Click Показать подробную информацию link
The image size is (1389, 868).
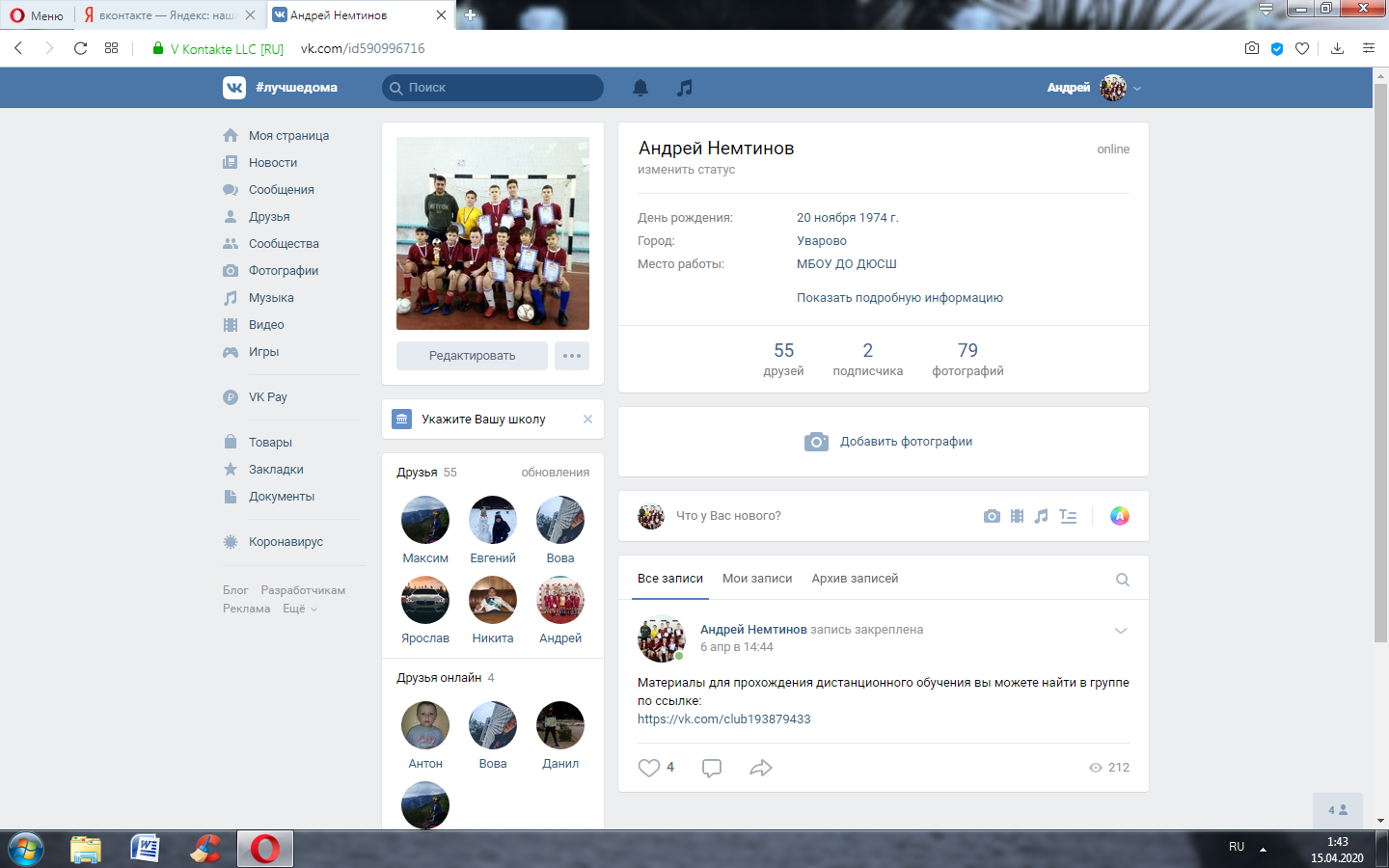(900, 298)
